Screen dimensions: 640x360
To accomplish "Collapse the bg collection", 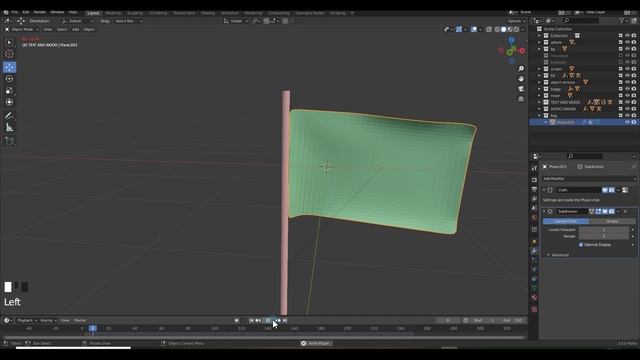I will point(539,49).
